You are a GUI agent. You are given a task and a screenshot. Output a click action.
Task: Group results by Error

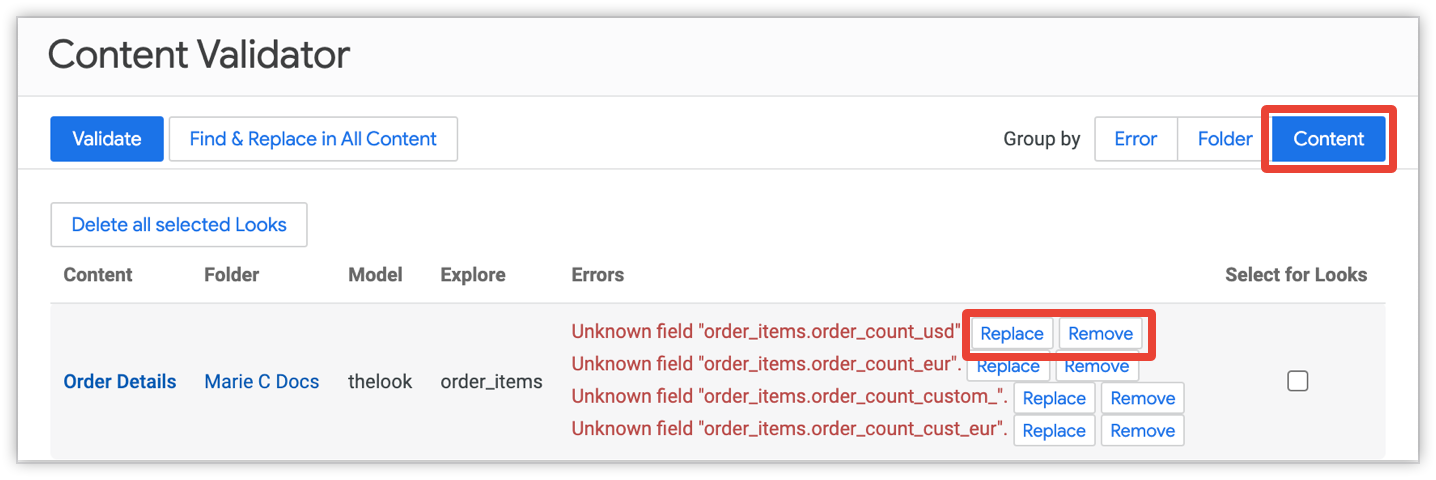[1135, 139]
